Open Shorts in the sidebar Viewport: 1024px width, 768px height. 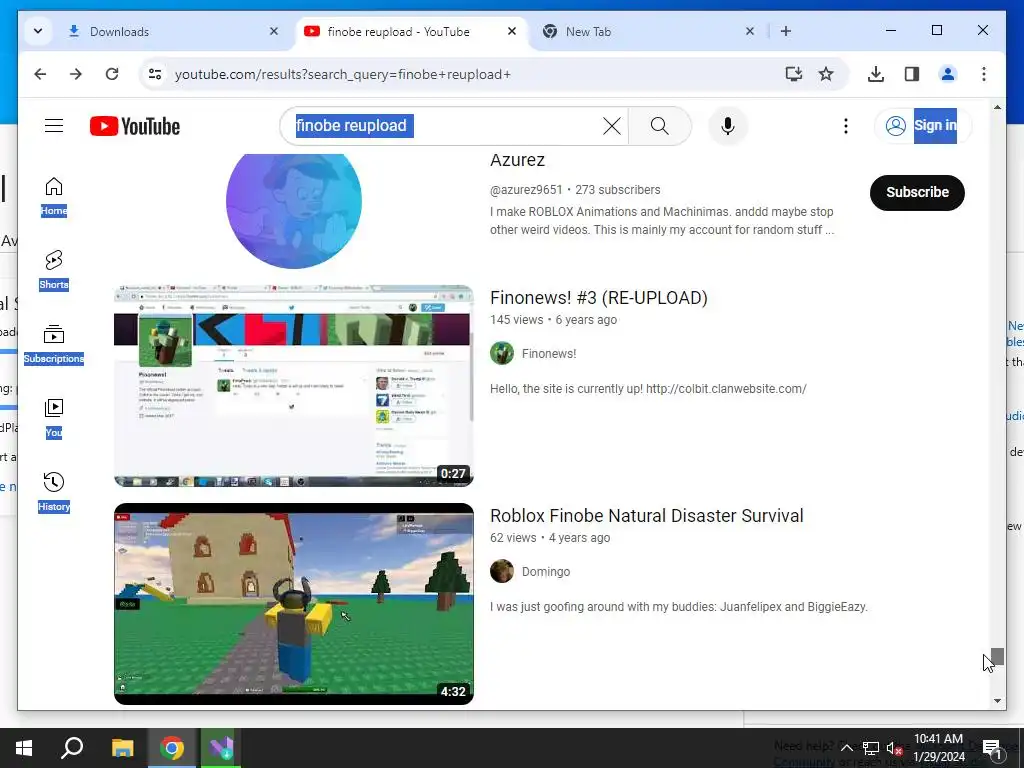tap(54, 270)
